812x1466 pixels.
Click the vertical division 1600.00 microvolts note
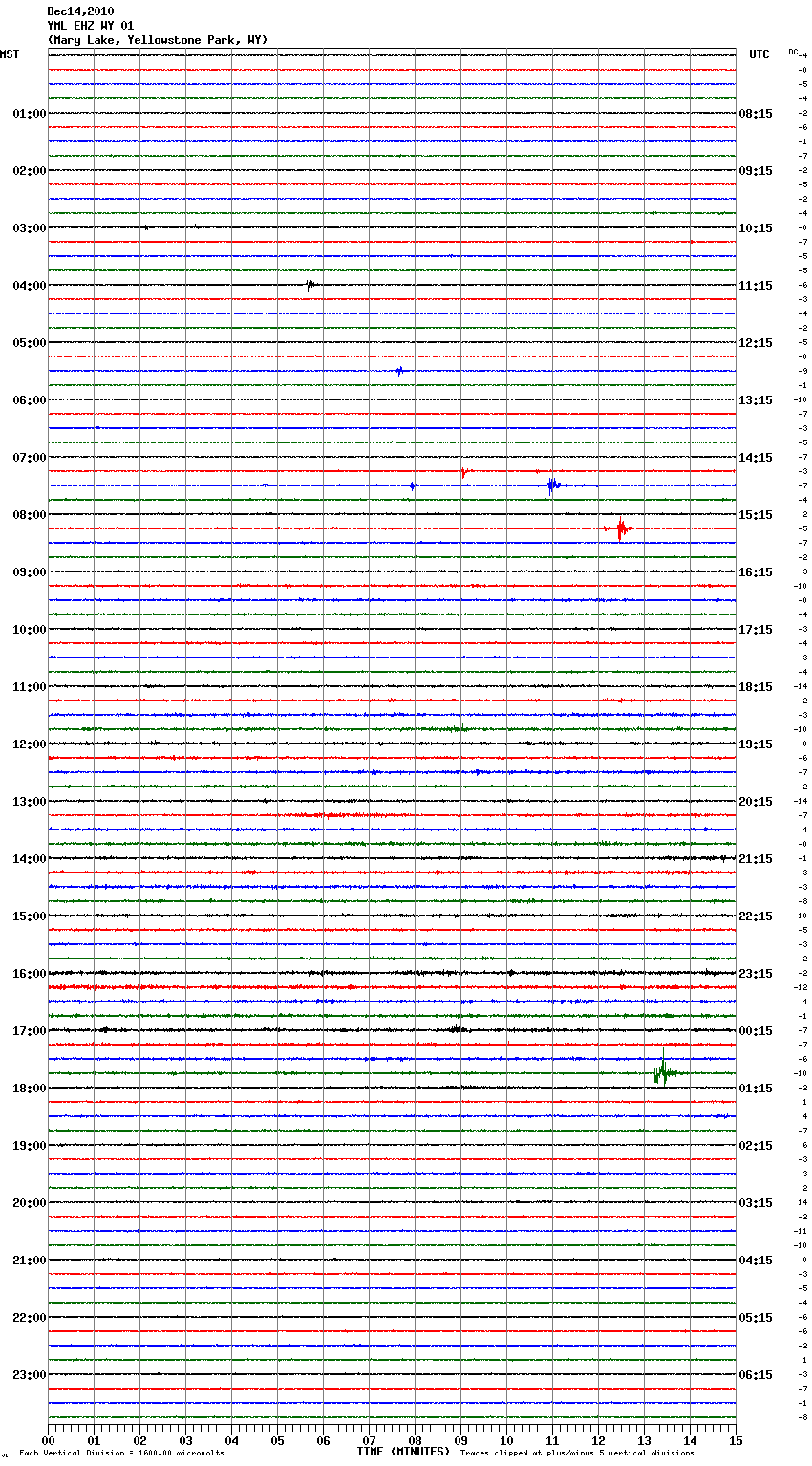[121, 1454]
